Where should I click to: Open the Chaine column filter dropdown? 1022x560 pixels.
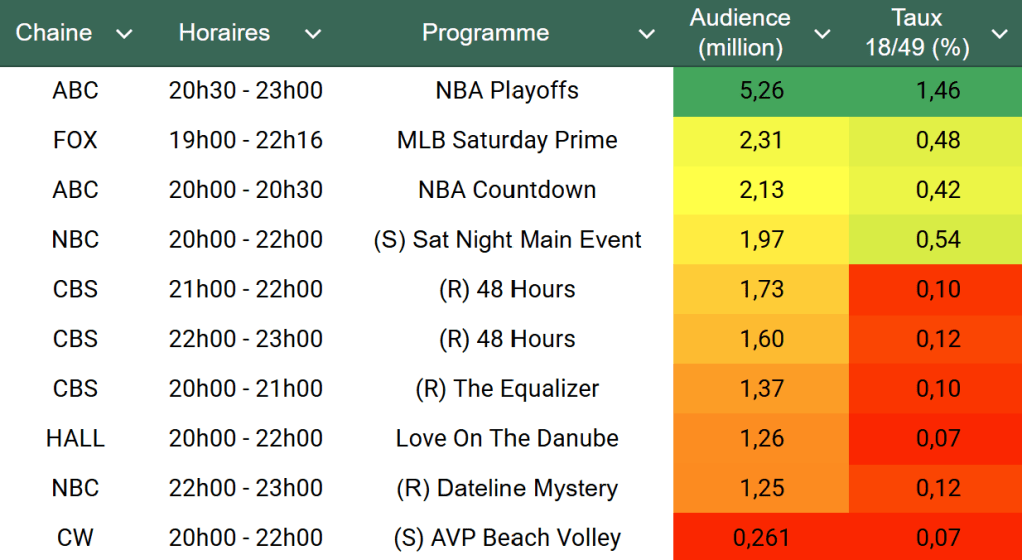click(x=124, y=34)
